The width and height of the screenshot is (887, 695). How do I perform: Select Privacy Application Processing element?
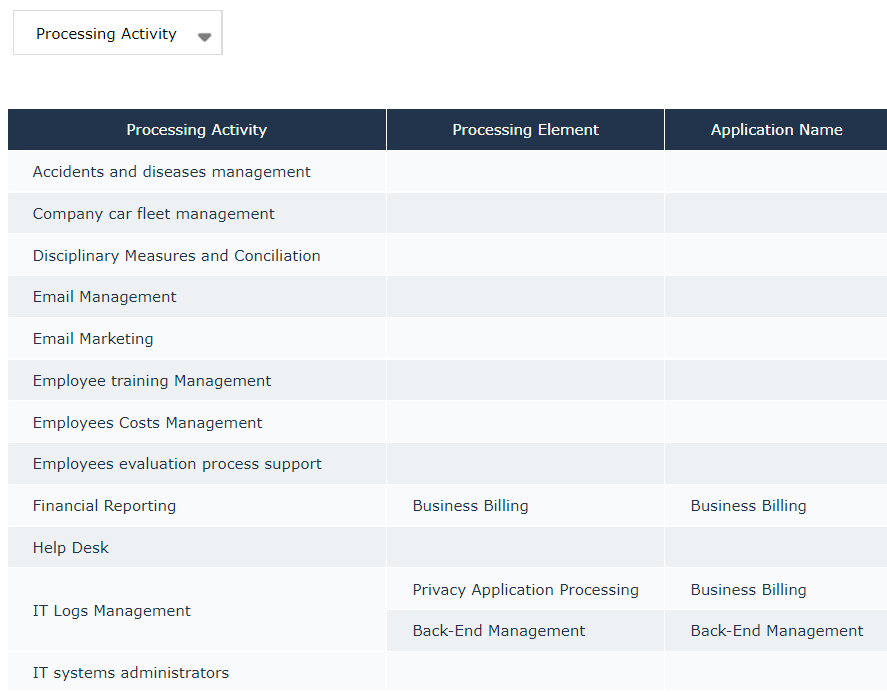point(525,590)
